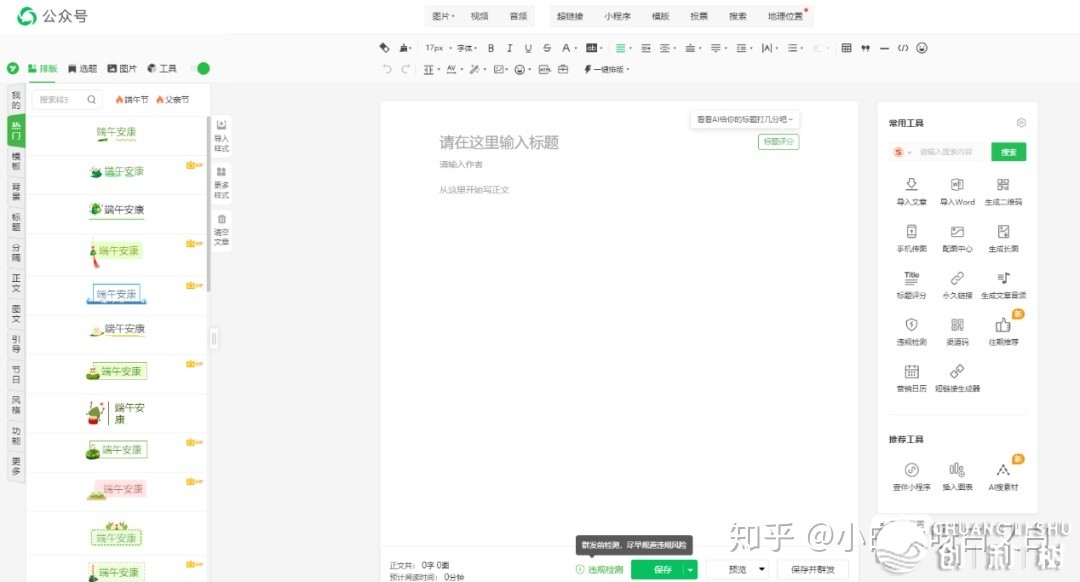
Task: Open the QR code generator (生成二维码) tool
Action: pyautogui.click(x=1003, y=185)
